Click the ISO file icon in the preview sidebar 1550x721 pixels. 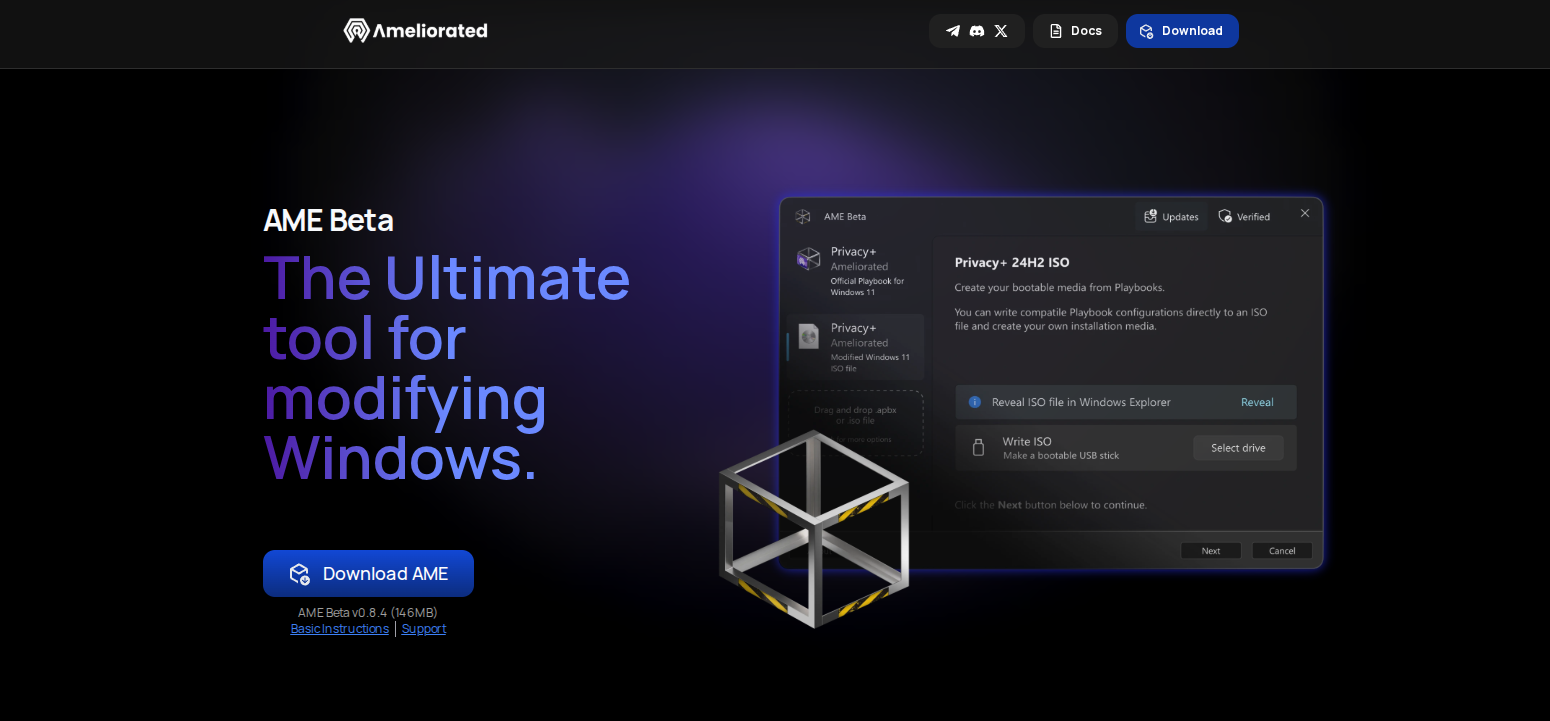pyautogui.click(x=808, y=336)
